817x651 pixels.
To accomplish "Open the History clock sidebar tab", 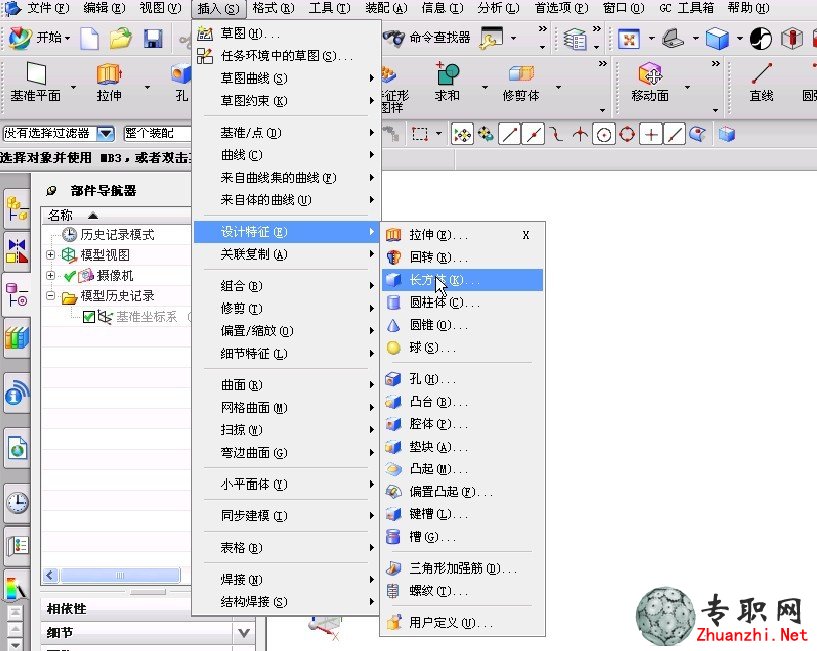I will point(17,503).
